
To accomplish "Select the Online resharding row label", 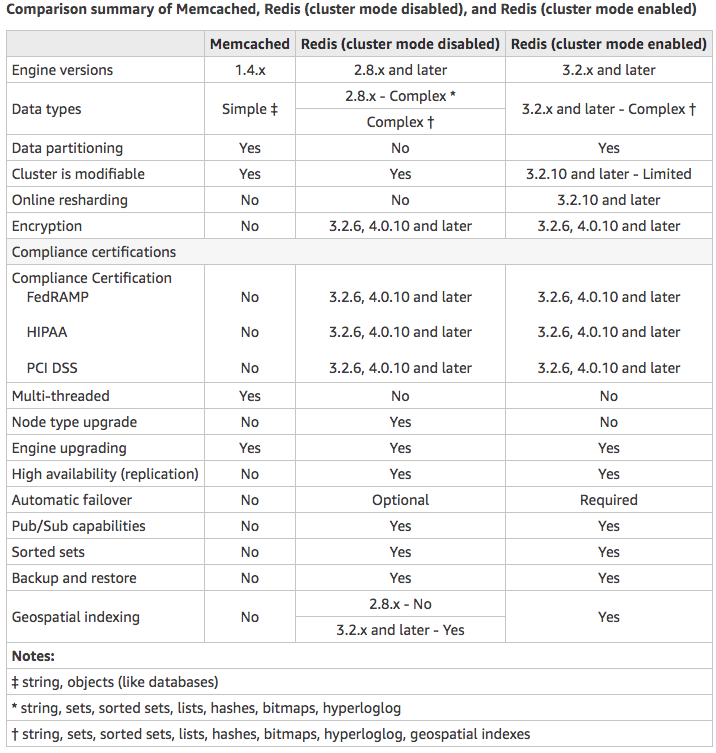I will (x=70, y=200).
